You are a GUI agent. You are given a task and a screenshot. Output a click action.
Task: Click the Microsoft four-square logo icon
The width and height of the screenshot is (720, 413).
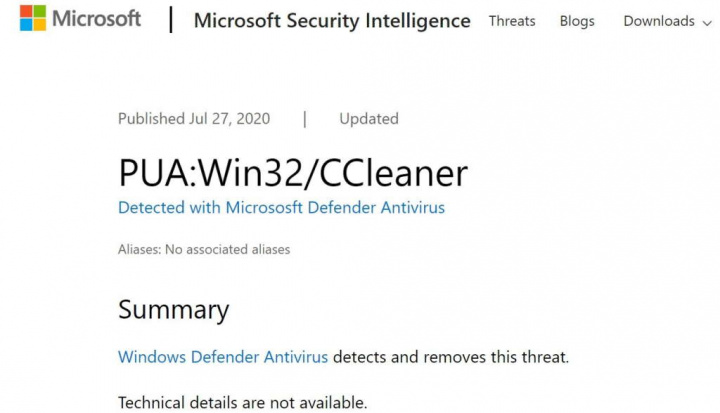tap(33, 18)
